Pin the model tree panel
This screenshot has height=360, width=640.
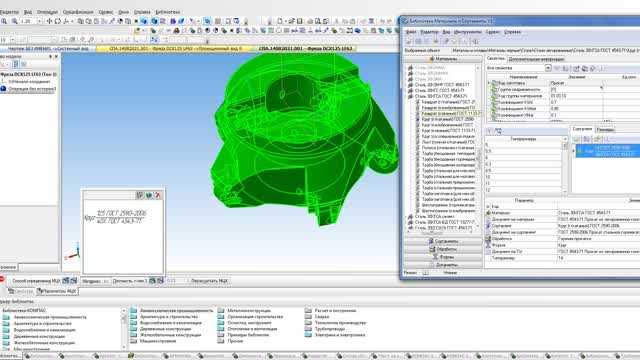click(x=51, y=56)
